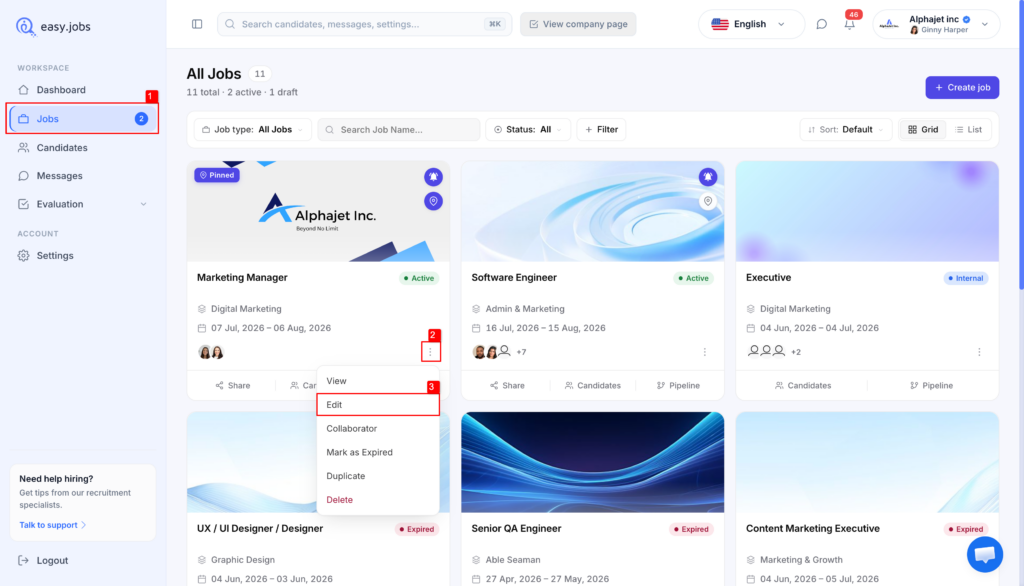1024x586 pixels.
Task: Click Share on Marketing Manager card
Action: (232, 385)
